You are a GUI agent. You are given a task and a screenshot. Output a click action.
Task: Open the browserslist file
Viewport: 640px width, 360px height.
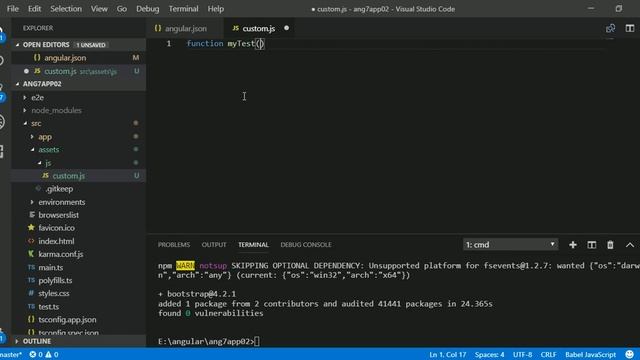[x=78, y=215]
